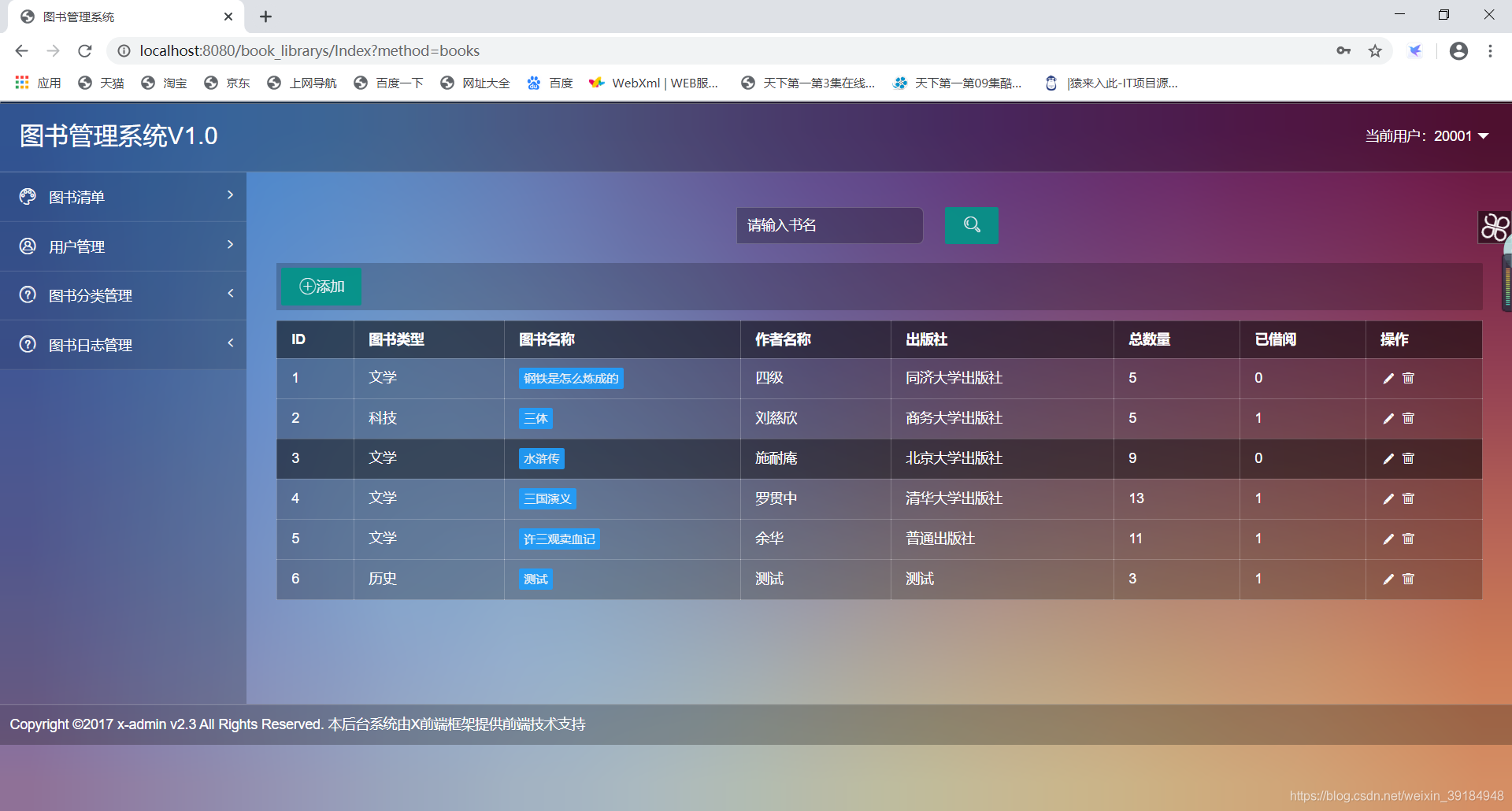Focus the 请输入书名 search field
The image size is (1512, 811).
point(830,225)
